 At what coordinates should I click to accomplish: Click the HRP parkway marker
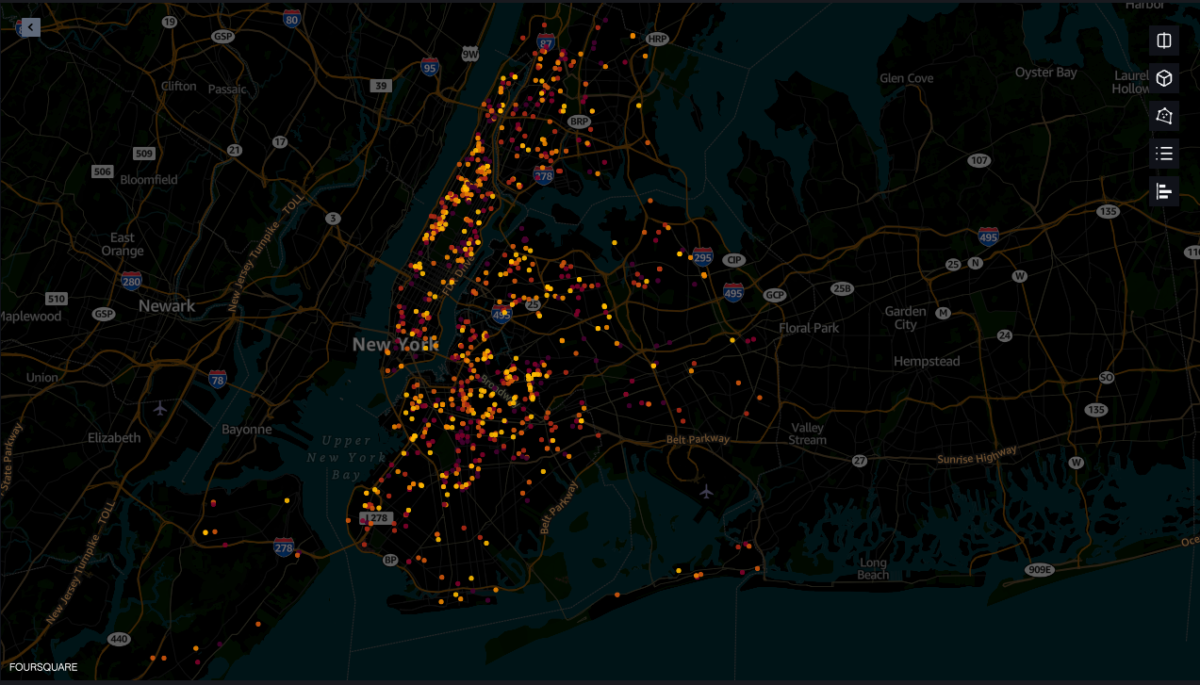point(657,39)
